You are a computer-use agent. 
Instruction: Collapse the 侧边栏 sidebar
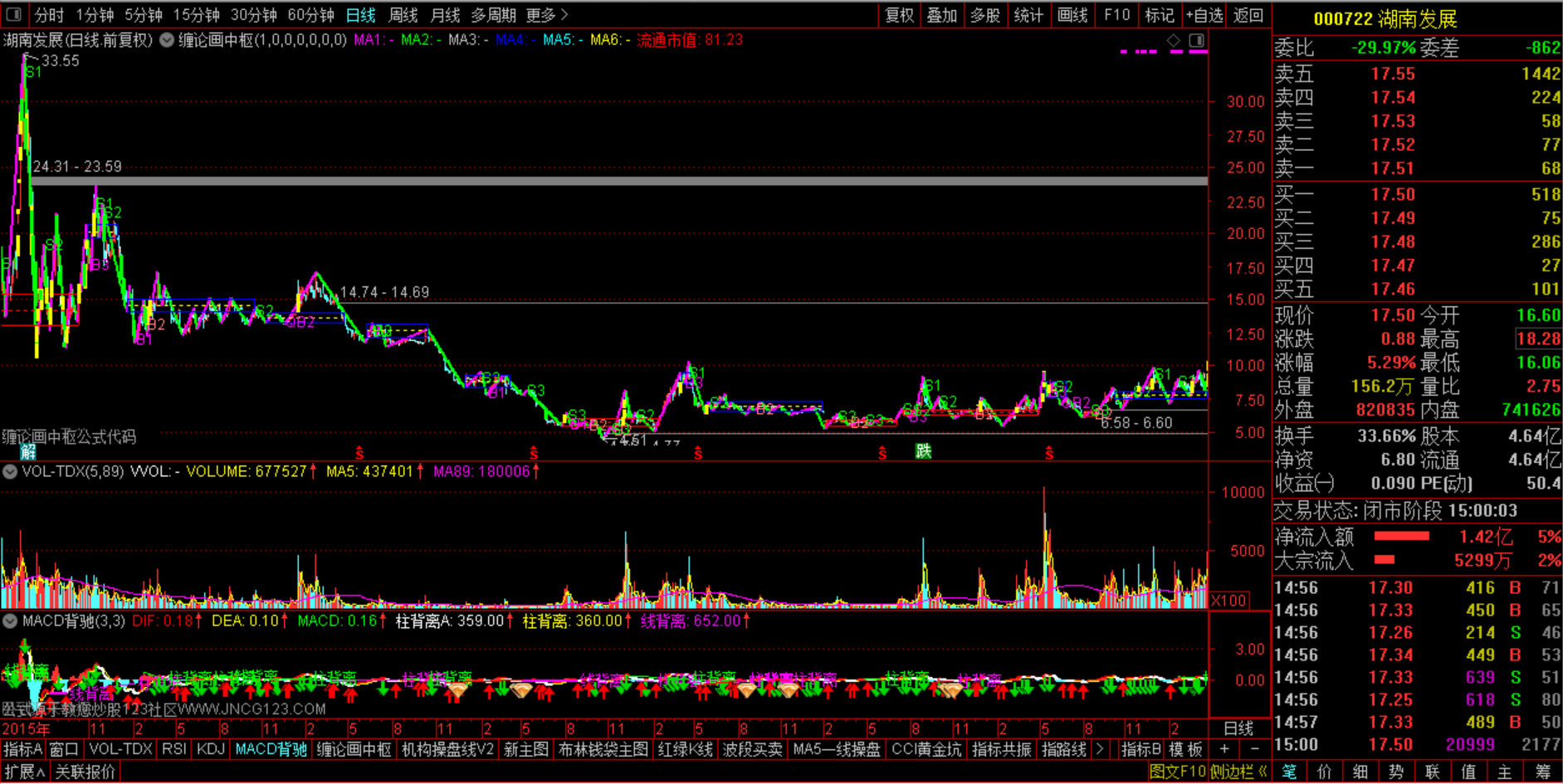pyautogui.click(x=1239, y=772)
